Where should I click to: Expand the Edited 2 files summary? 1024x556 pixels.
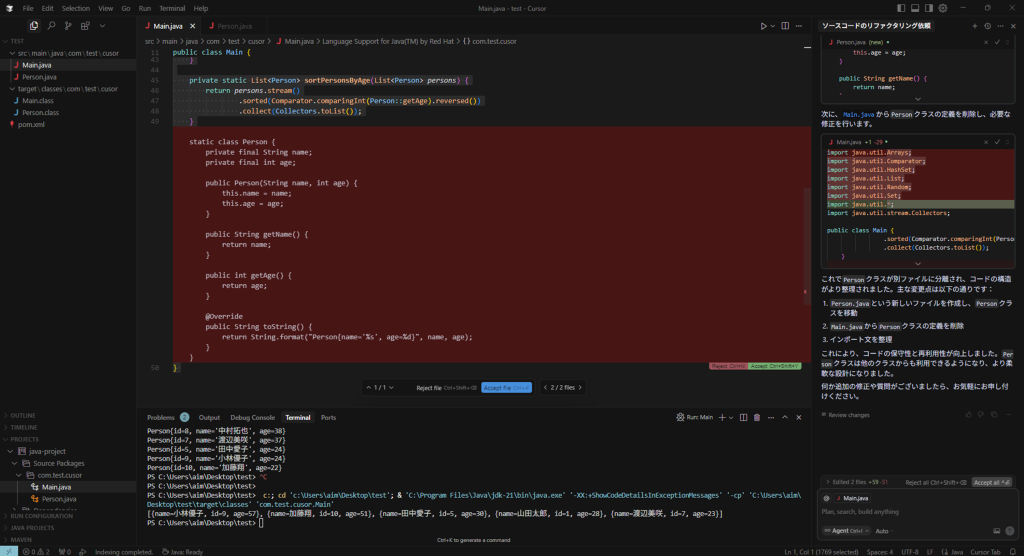click(856, 482)
